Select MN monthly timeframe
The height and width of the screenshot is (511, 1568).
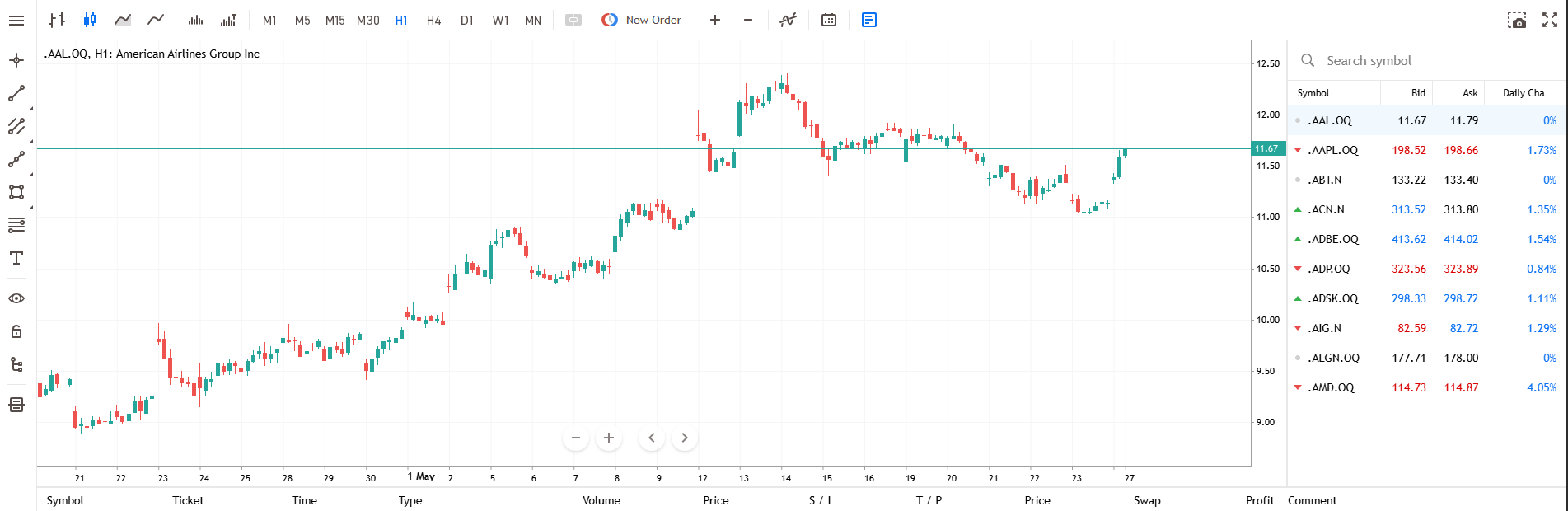[533, 20]
